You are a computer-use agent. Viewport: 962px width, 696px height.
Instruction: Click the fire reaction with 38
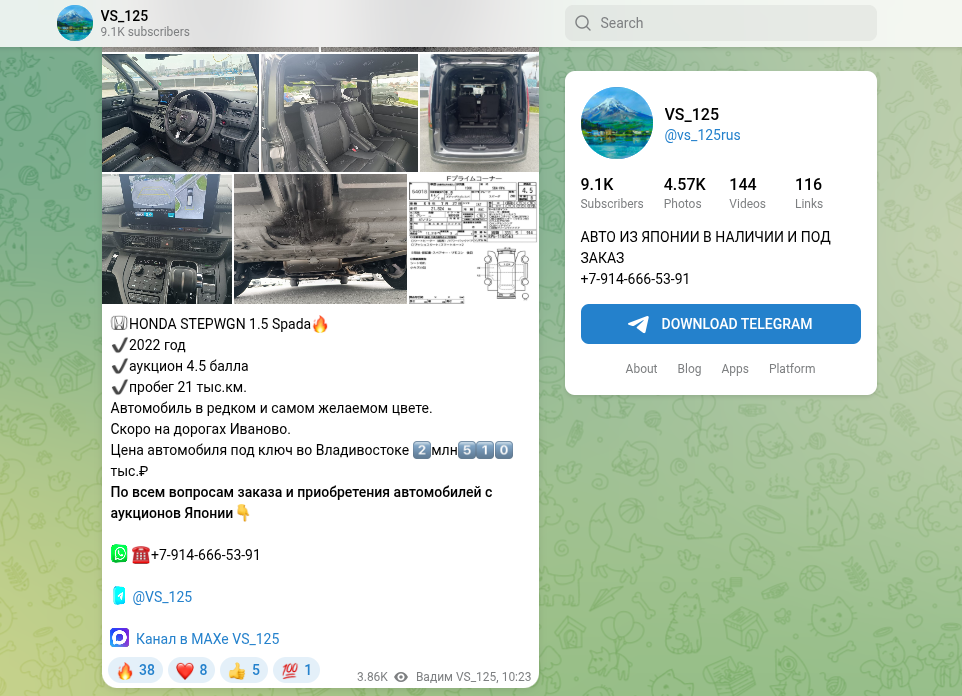136,670
